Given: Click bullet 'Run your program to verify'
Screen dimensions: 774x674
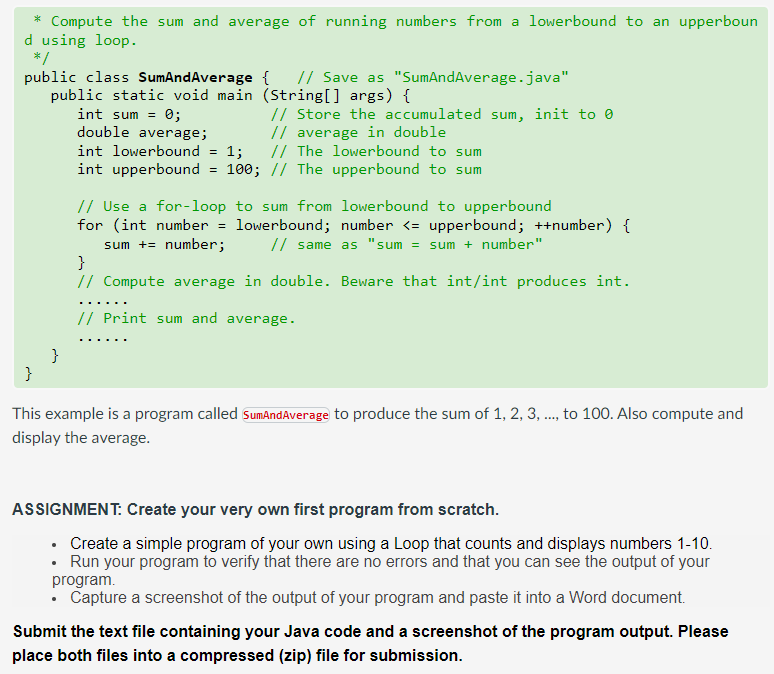Looking at the screenshot, I should pyautogui.click(x=381, y=570).
